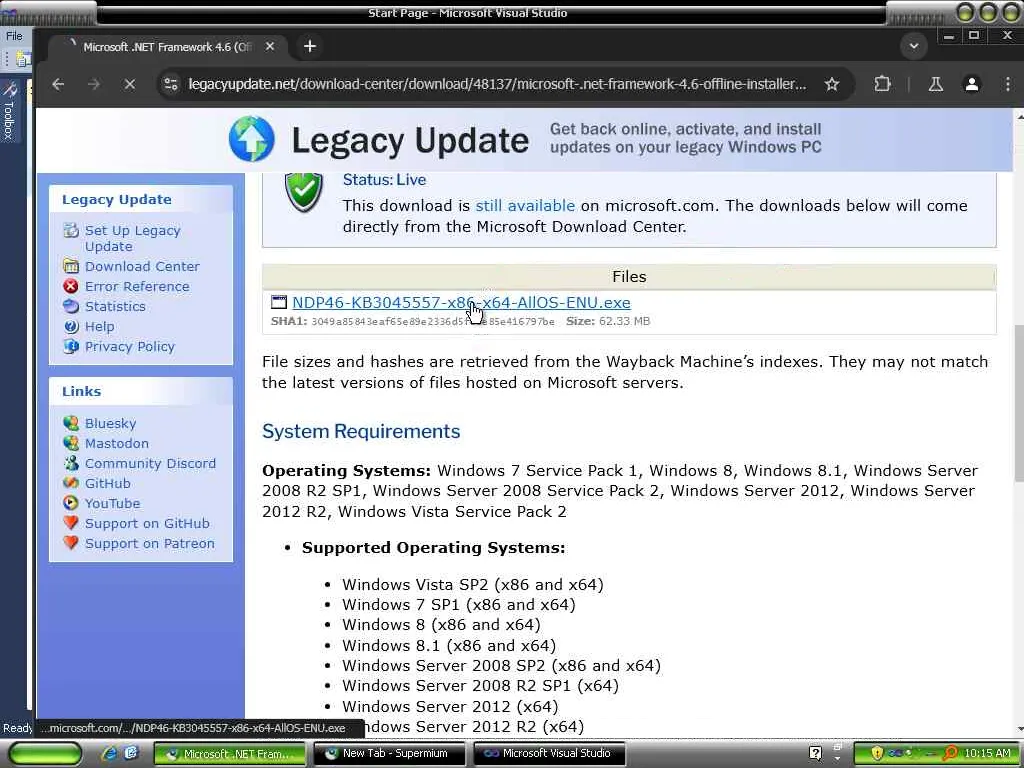
Task: Click the Set Up Legacy Update icon
Action: [71, 230]
